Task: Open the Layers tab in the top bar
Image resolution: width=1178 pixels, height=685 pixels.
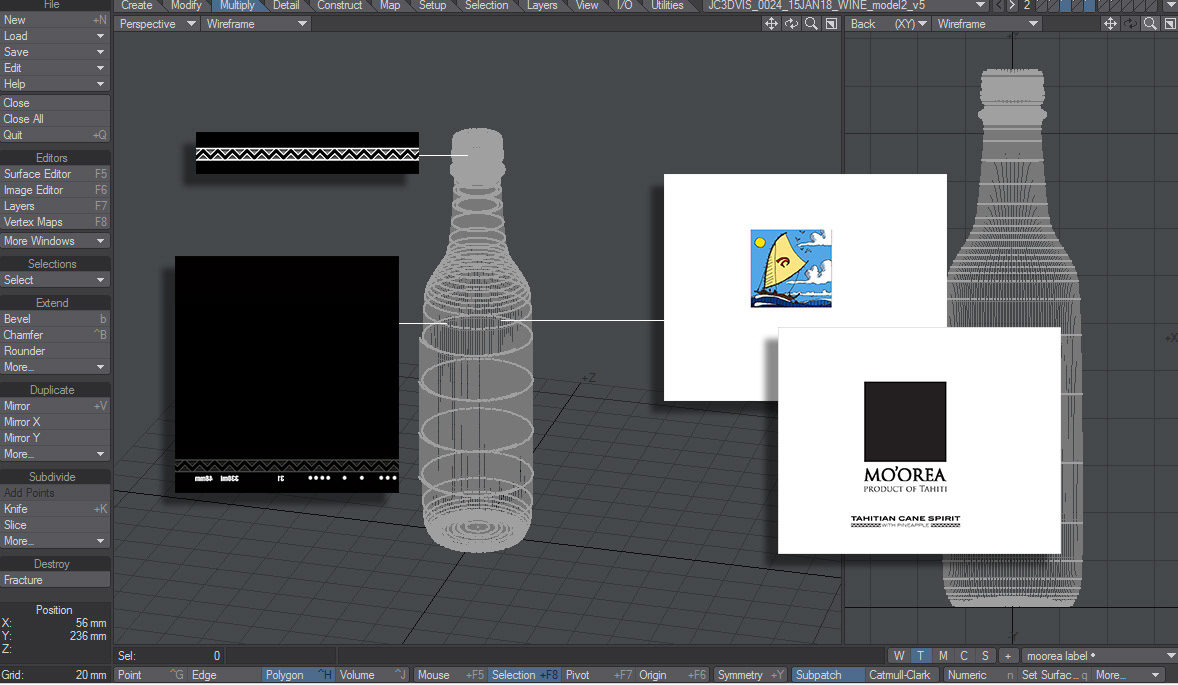Action: coord(542,5)
